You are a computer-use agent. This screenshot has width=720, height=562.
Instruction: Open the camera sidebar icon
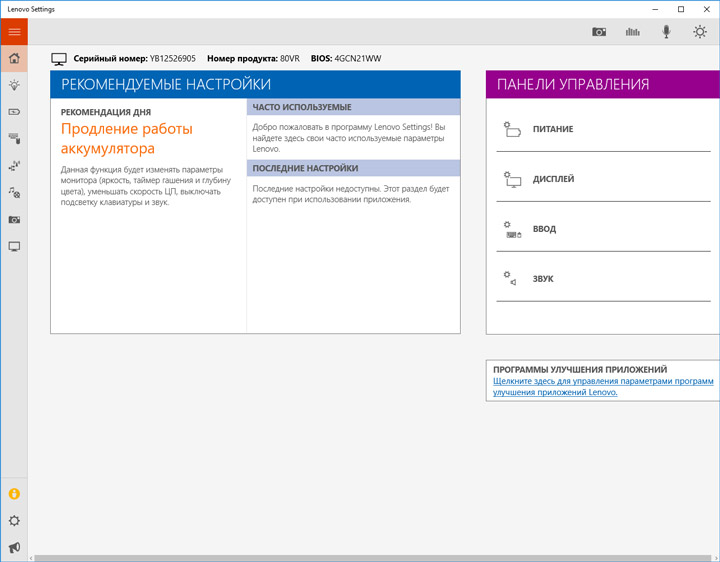(14, 219)
